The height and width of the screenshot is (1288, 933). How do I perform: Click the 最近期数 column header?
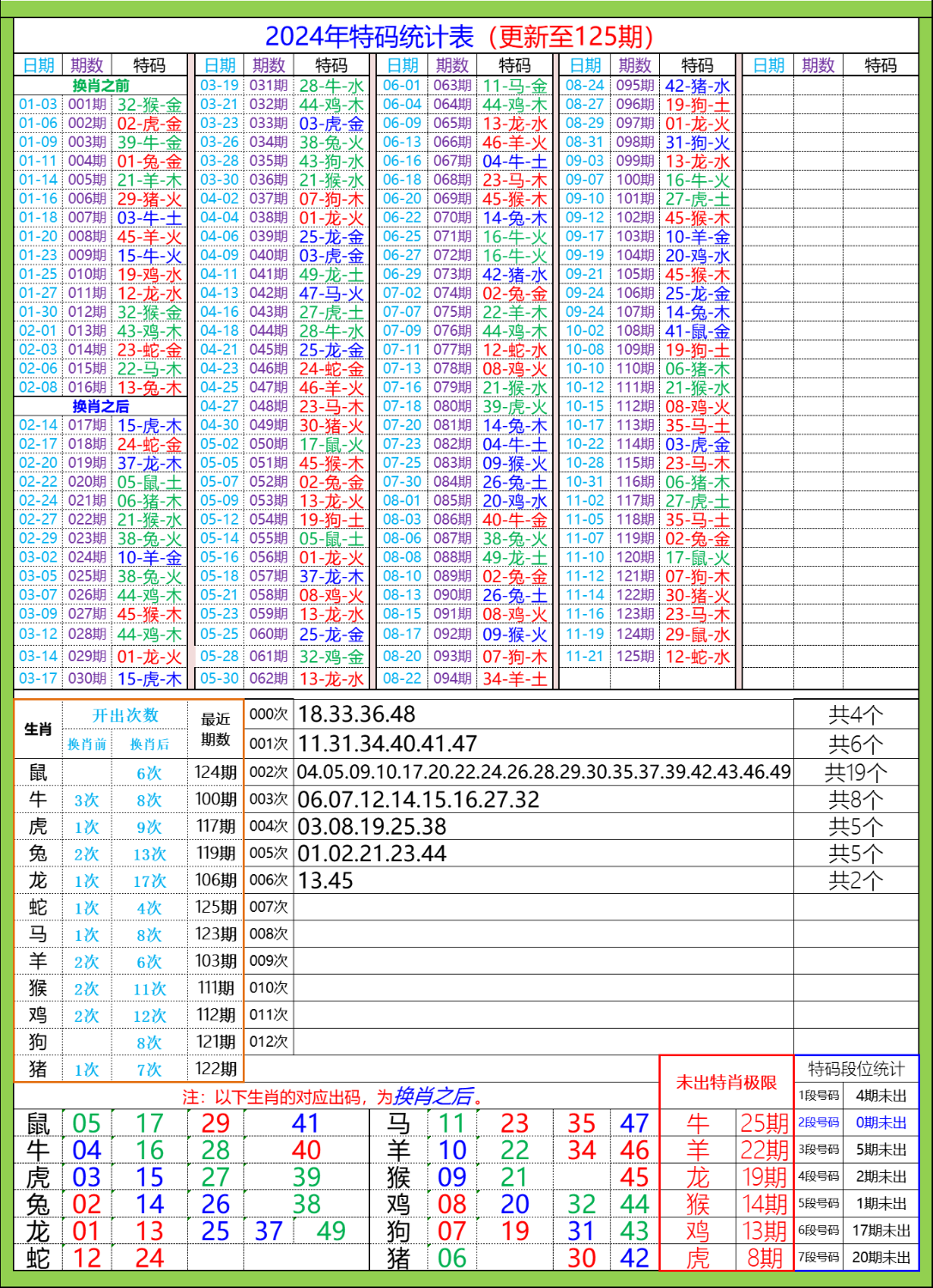[x=214, y=730]
